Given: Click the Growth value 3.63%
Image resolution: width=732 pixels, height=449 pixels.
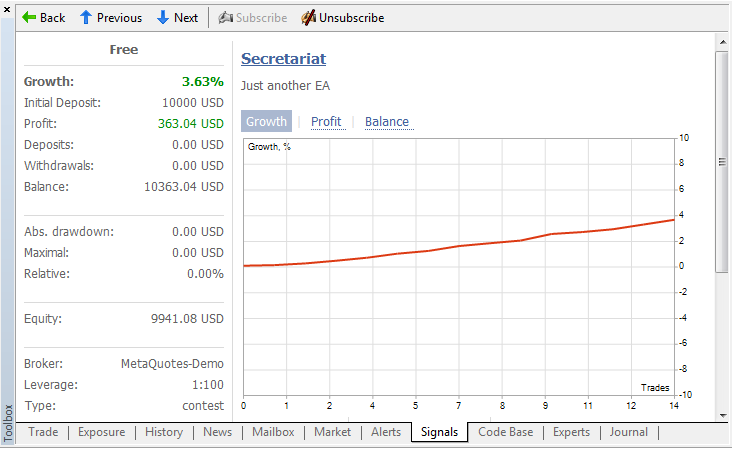Looking at the screenshot, I should [203, 82].
